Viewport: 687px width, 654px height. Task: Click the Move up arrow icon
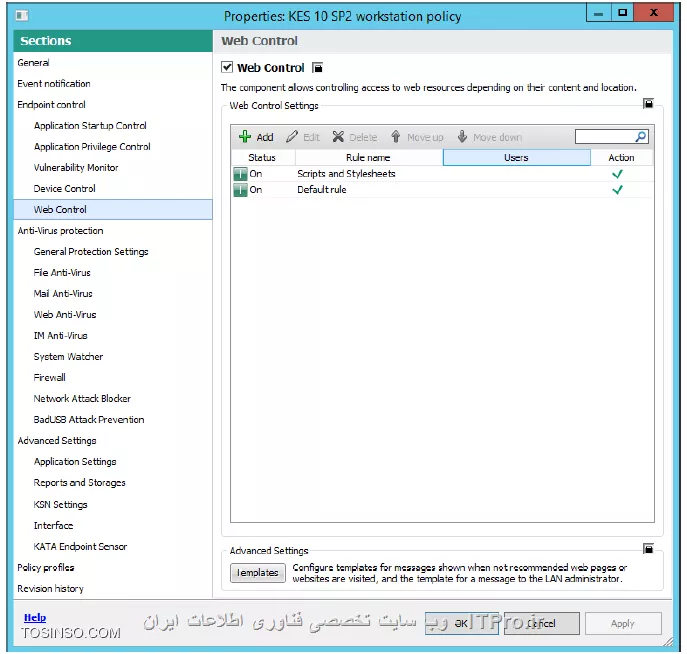click(x=396, y=137)
